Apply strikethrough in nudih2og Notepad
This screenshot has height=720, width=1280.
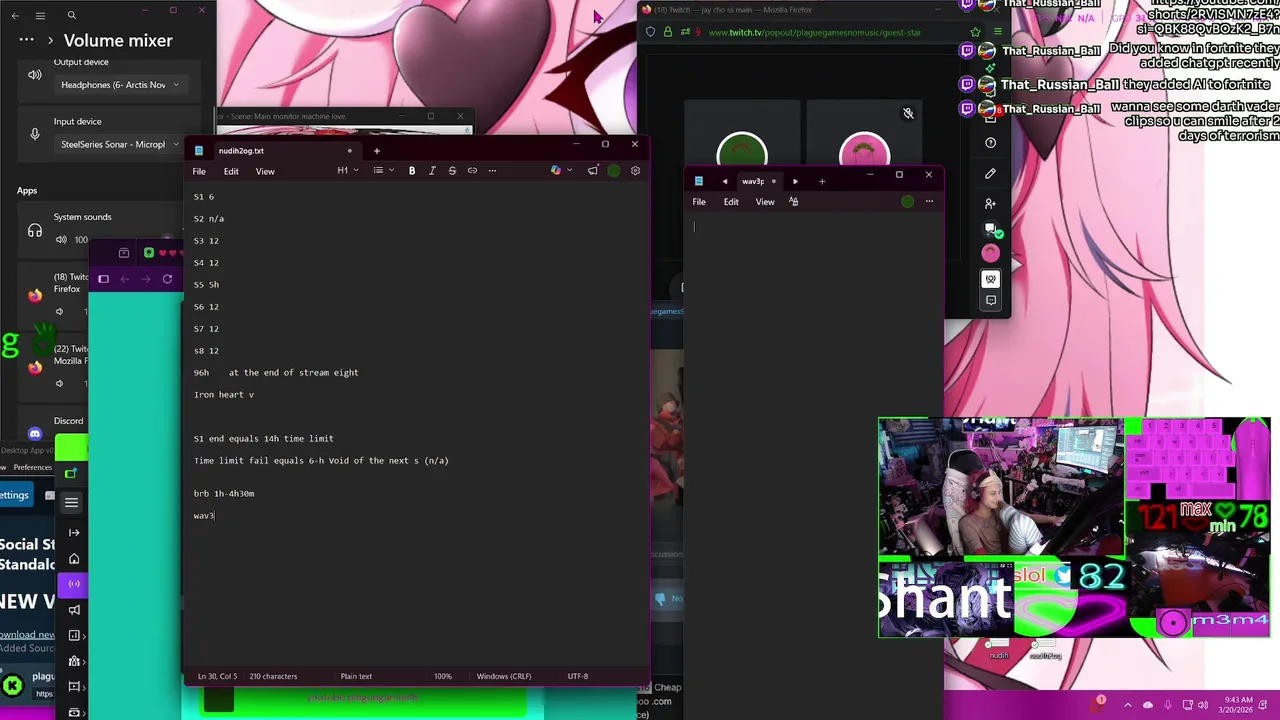tap(452, 171)
